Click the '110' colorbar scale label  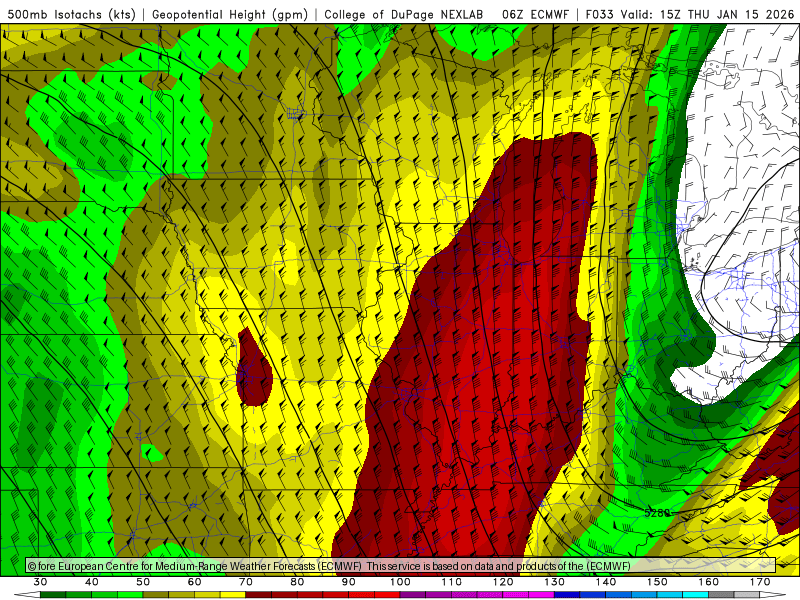[452, 582]
